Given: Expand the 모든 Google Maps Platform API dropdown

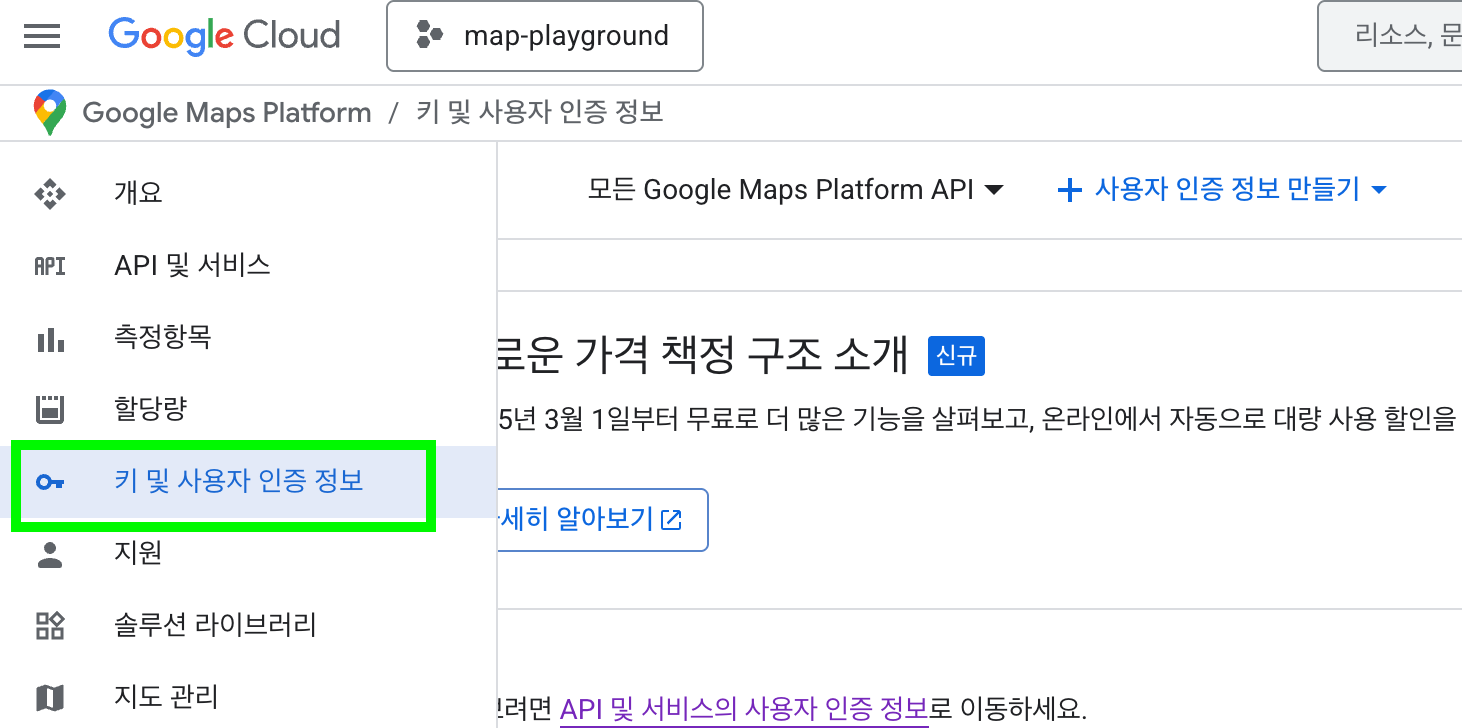Looking at the screenshot, I should tap(796, 190).
